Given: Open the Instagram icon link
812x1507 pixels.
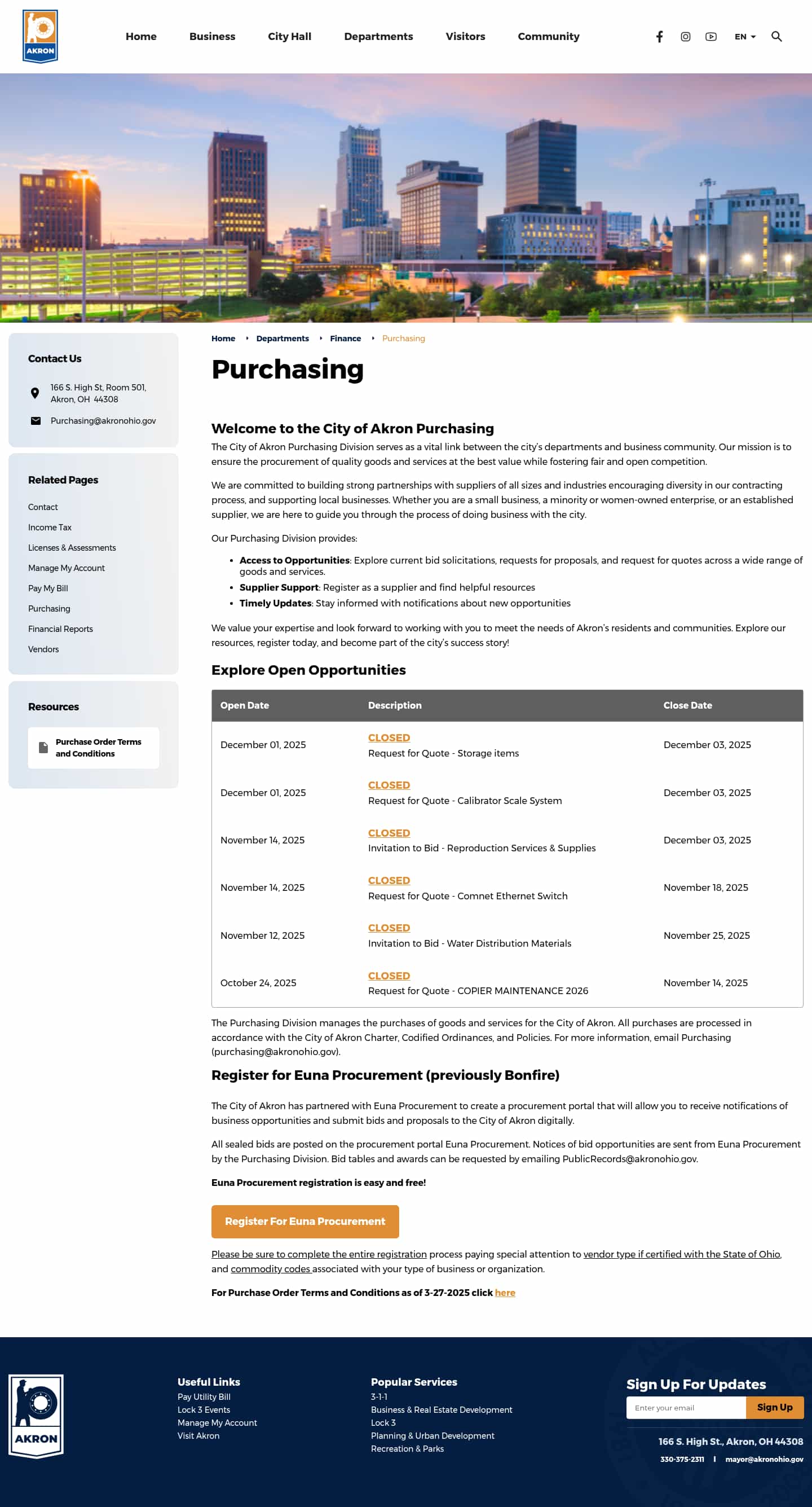Looking at the screenshot, I should point(685,37).
